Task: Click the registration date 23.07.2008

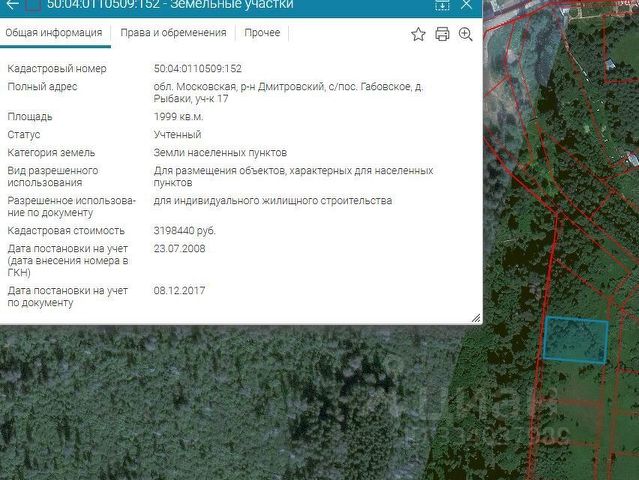Action: point(179,249)
